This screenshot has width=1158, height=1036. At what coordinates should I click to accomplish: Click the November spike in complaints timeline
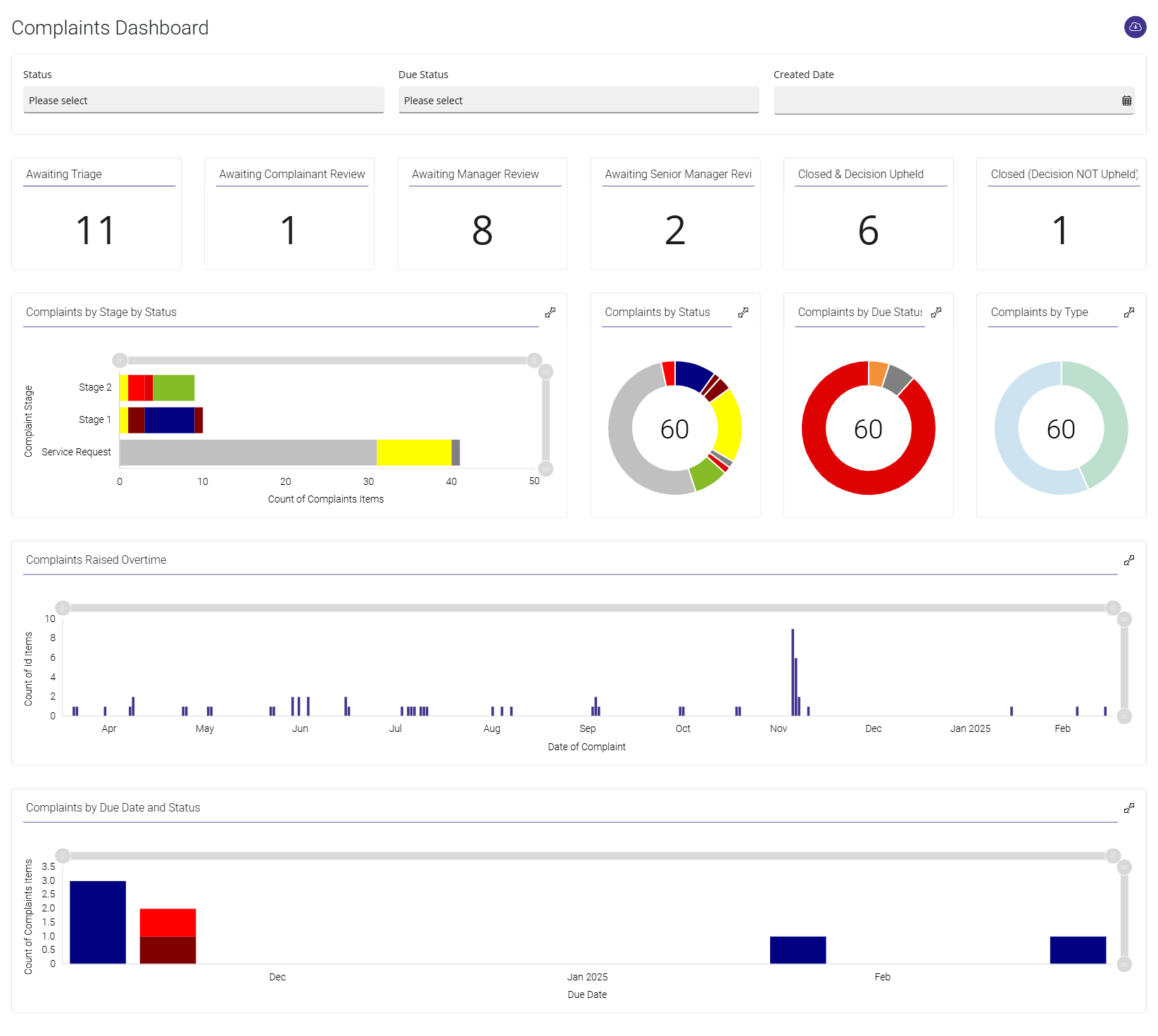tap(793, 669)
